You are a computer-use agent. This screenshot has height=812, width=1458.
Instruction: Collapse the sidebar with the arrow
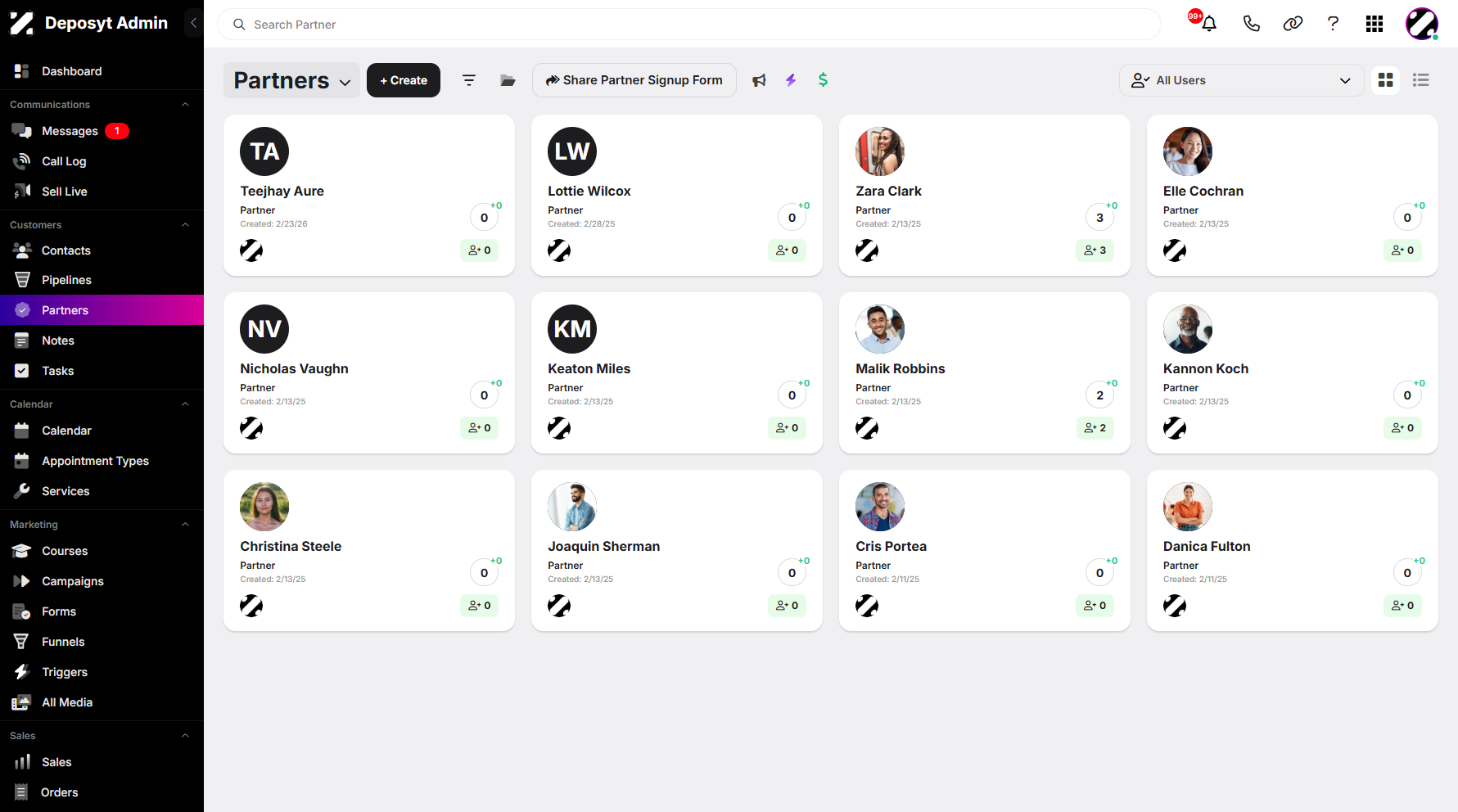[193, 23]
